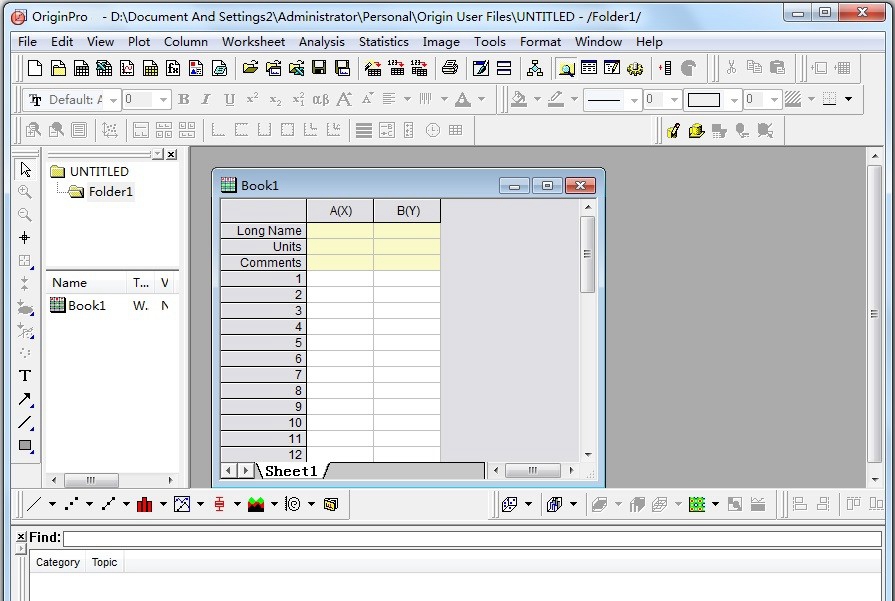The image size is (895, 601).
Task: Expand the scatter plot type dropdown arrow
Action: coord(90,504)
